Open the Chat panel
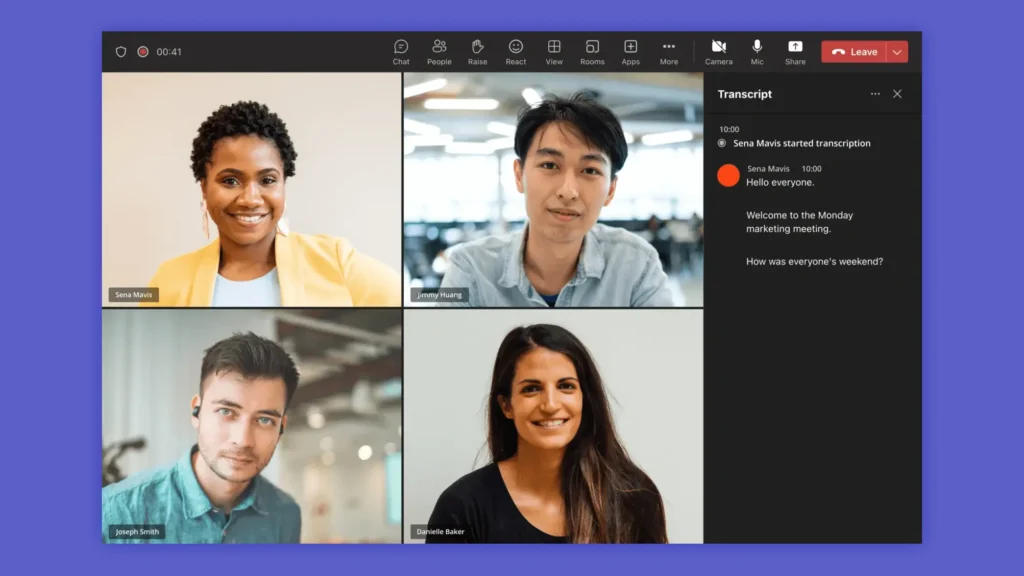Viewport: 1024px width, 576px height. [401, 51]
